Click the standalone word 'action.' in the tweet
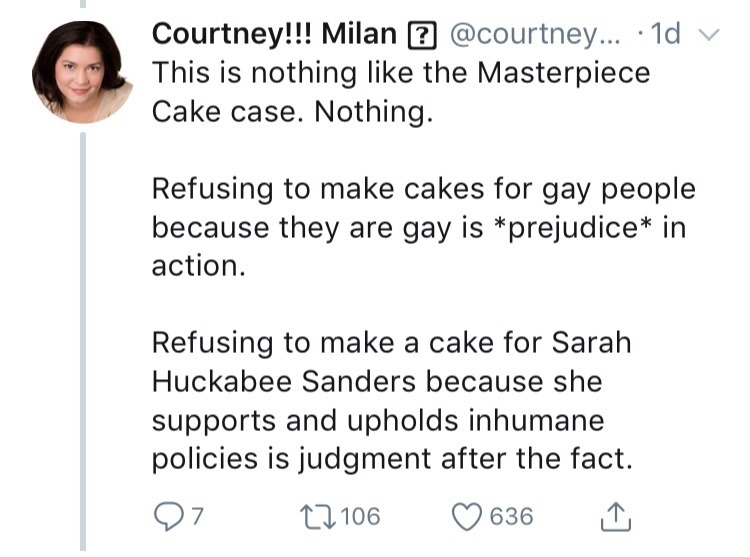The height and width of the screenshot is (557, 750). coord(199,266)
